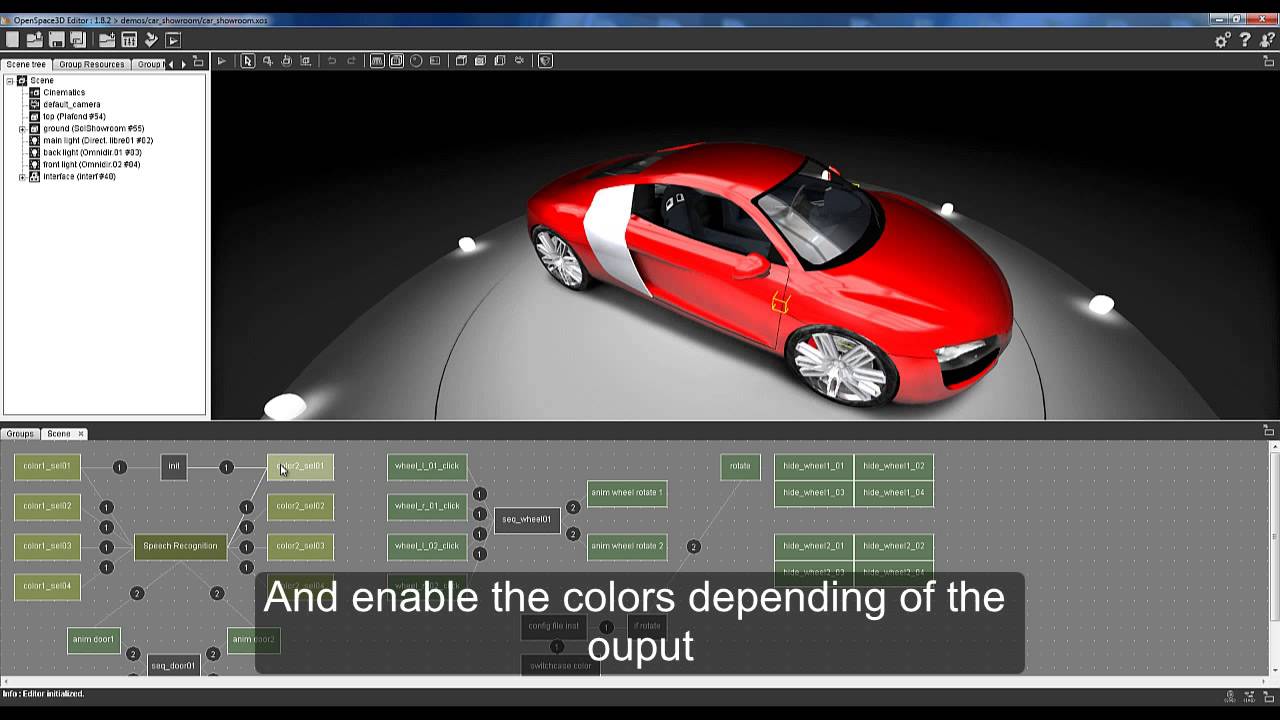Click link circle between color1_sel01 and init

pyautogui.click(x=120, y=467)
